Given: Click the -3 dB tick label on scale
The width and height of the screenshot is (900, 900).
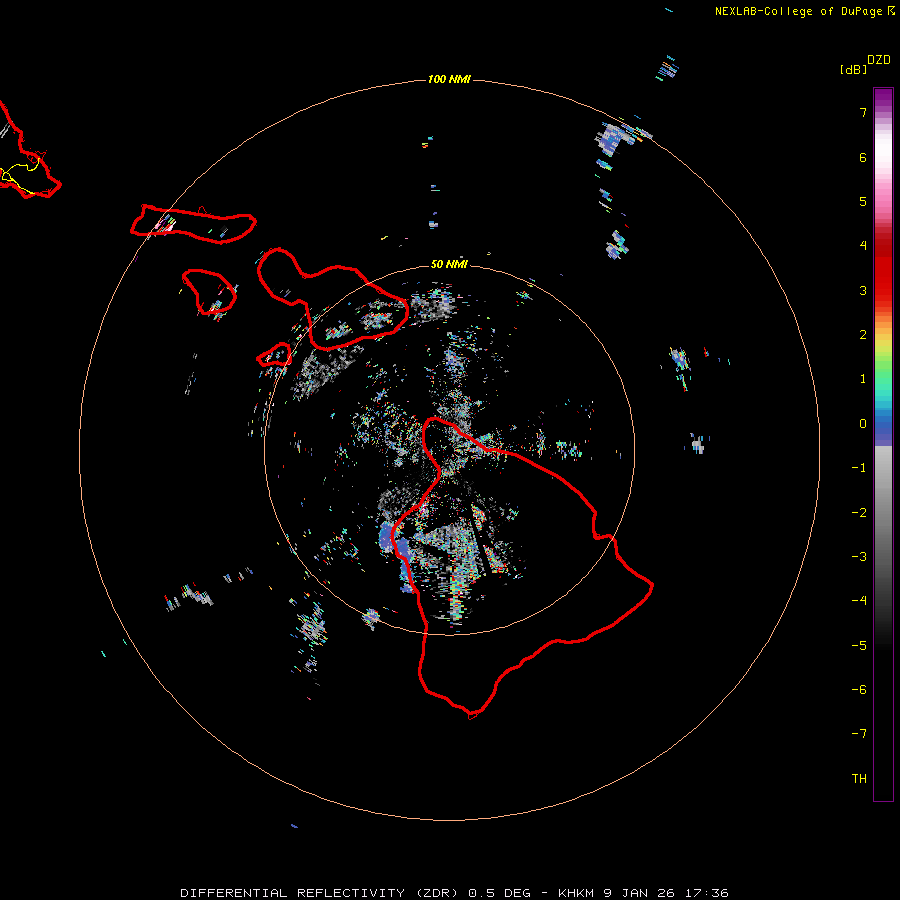Looking at the screenshot, I should coord(859,557).
